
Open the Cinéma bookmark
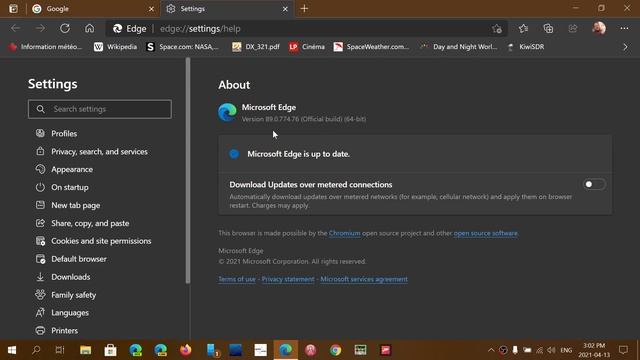(x=307, y=47)
